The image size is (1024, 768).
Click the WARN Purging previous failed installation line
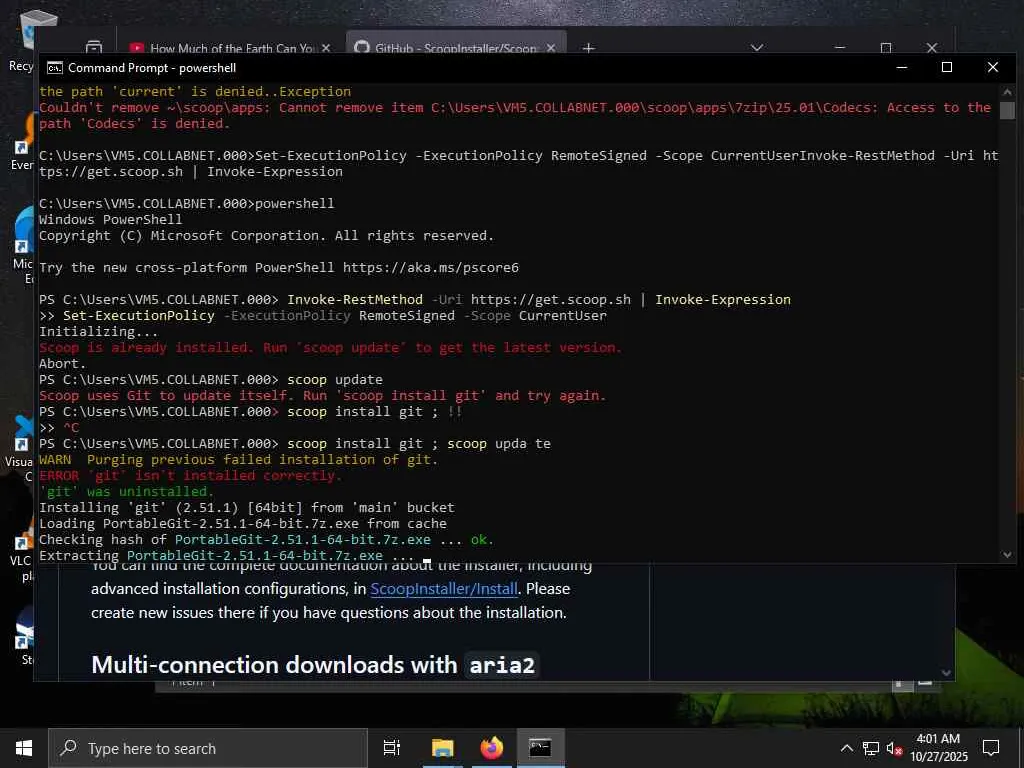[238, 459]
